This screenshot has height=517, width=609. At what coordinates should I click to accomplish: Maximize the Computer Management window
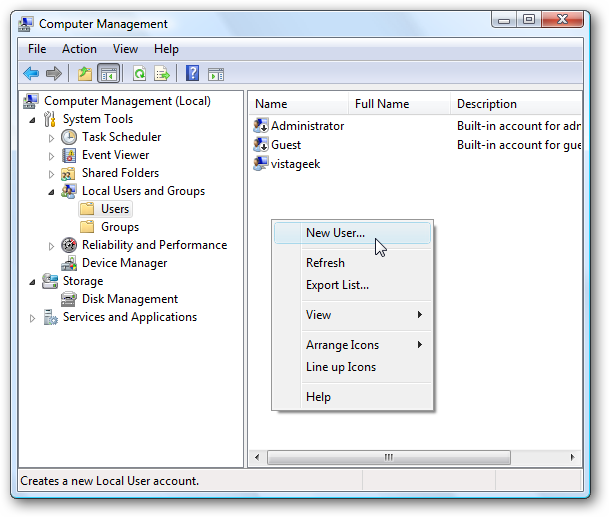click(529, 19)
